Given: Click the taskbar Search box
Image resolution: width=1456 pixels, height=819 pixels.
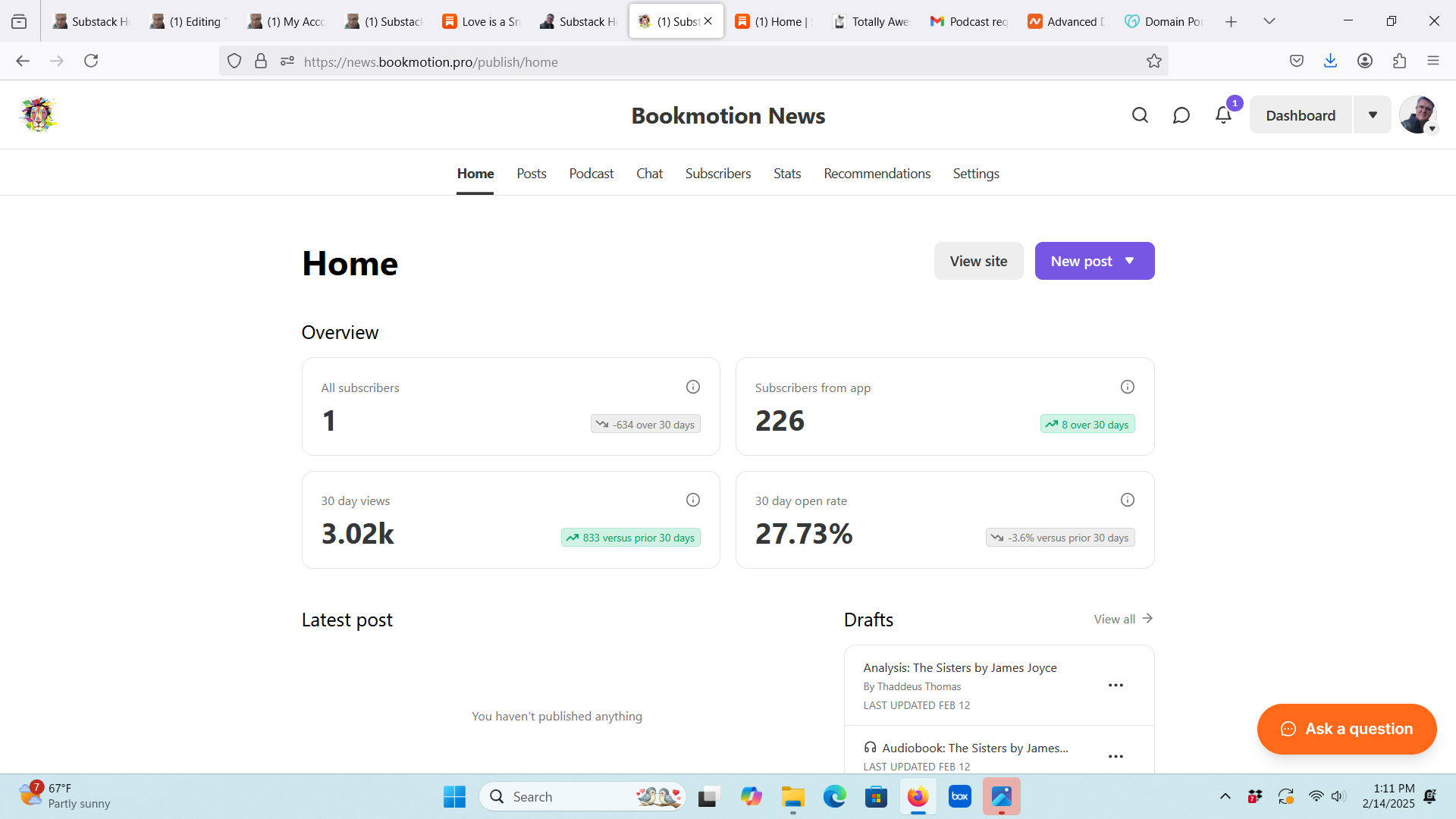Looking at the screenshot, I should (582, 797).
